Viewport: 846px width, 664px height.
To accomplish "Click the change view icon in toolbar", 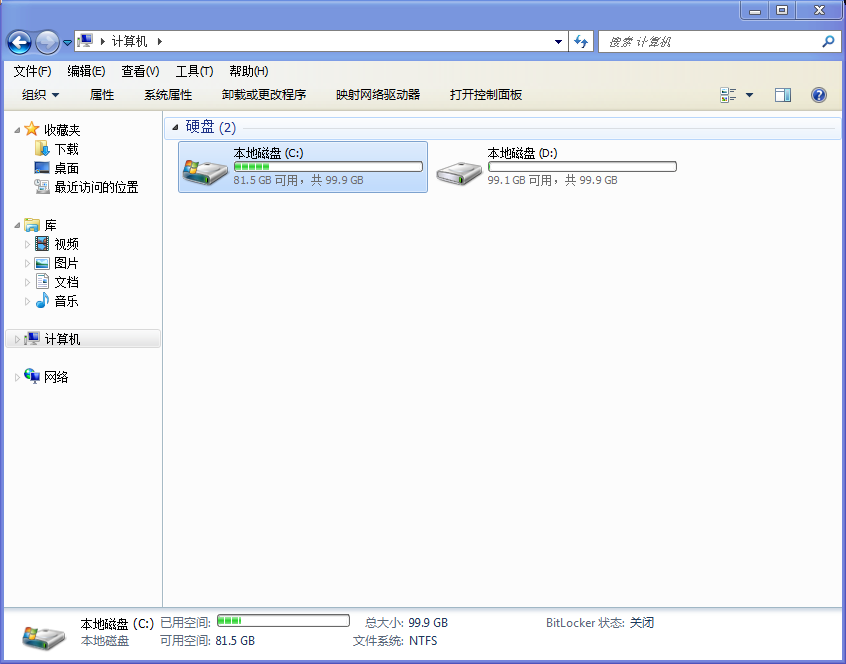I will (x=729, y=95).
